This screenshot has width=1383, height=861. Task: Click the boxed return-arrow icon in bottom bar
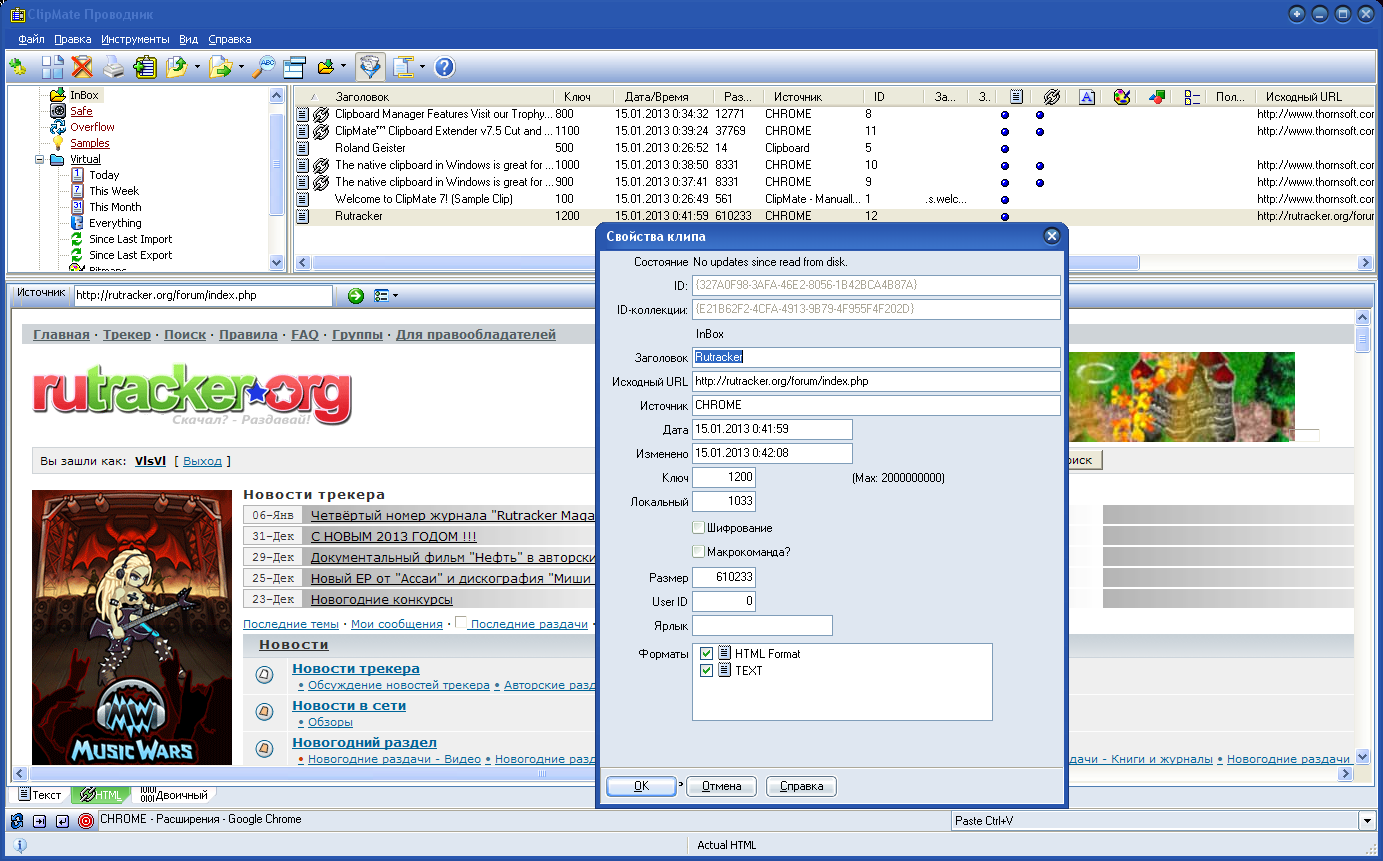(x=62, y=821)
